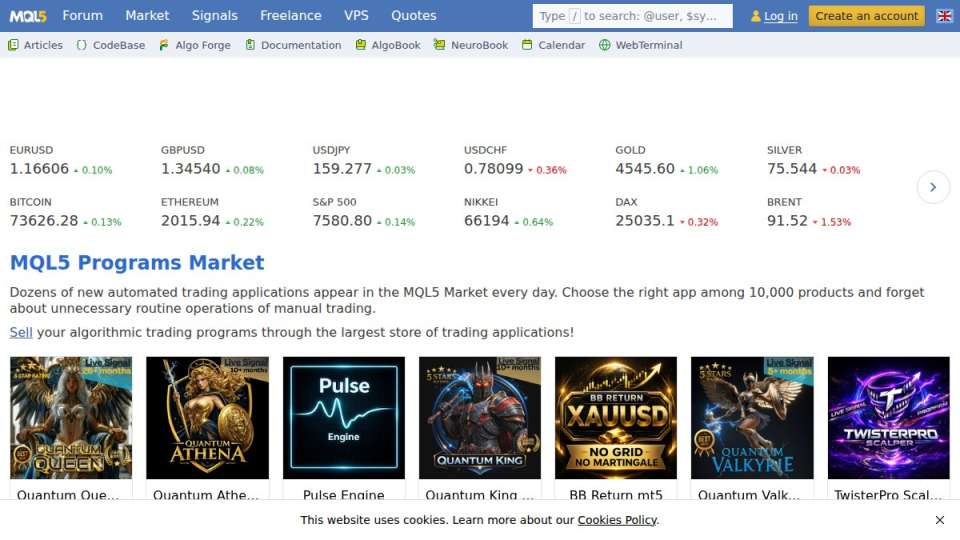Click the Algo Forge icon
Screen dimensions: 960x540
pos(163,45)
